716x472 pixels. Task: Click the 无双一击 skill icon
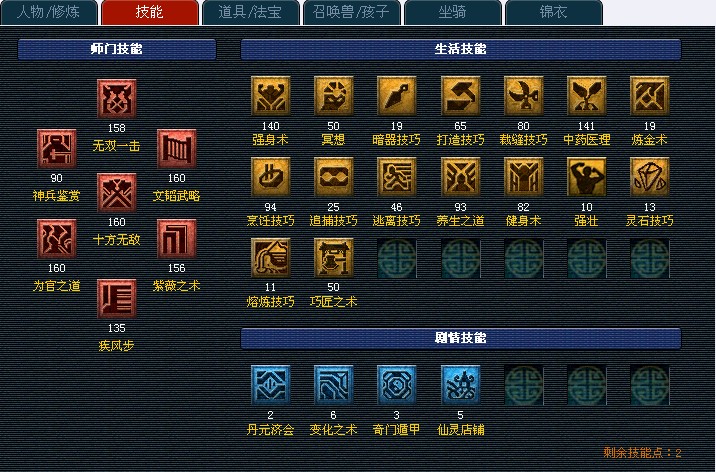[x=116, y=99]
